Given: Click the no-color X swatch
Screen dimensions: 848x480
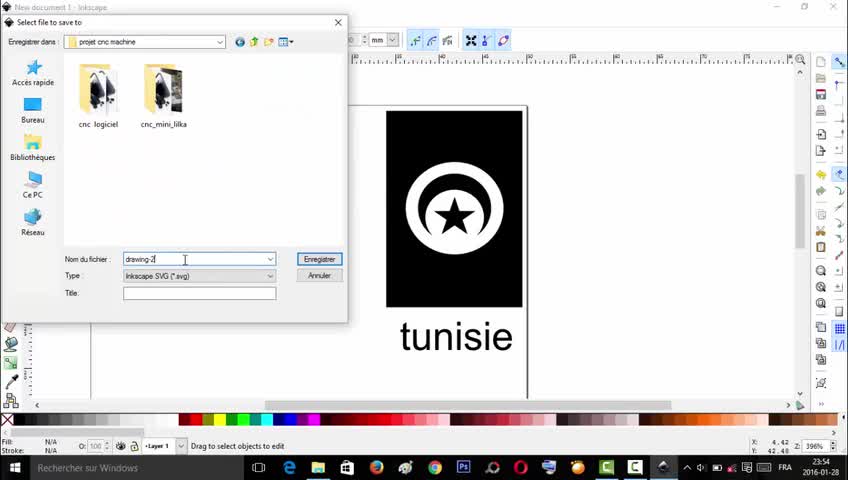Looking at the screenshot, I should [x=7, y=419].
